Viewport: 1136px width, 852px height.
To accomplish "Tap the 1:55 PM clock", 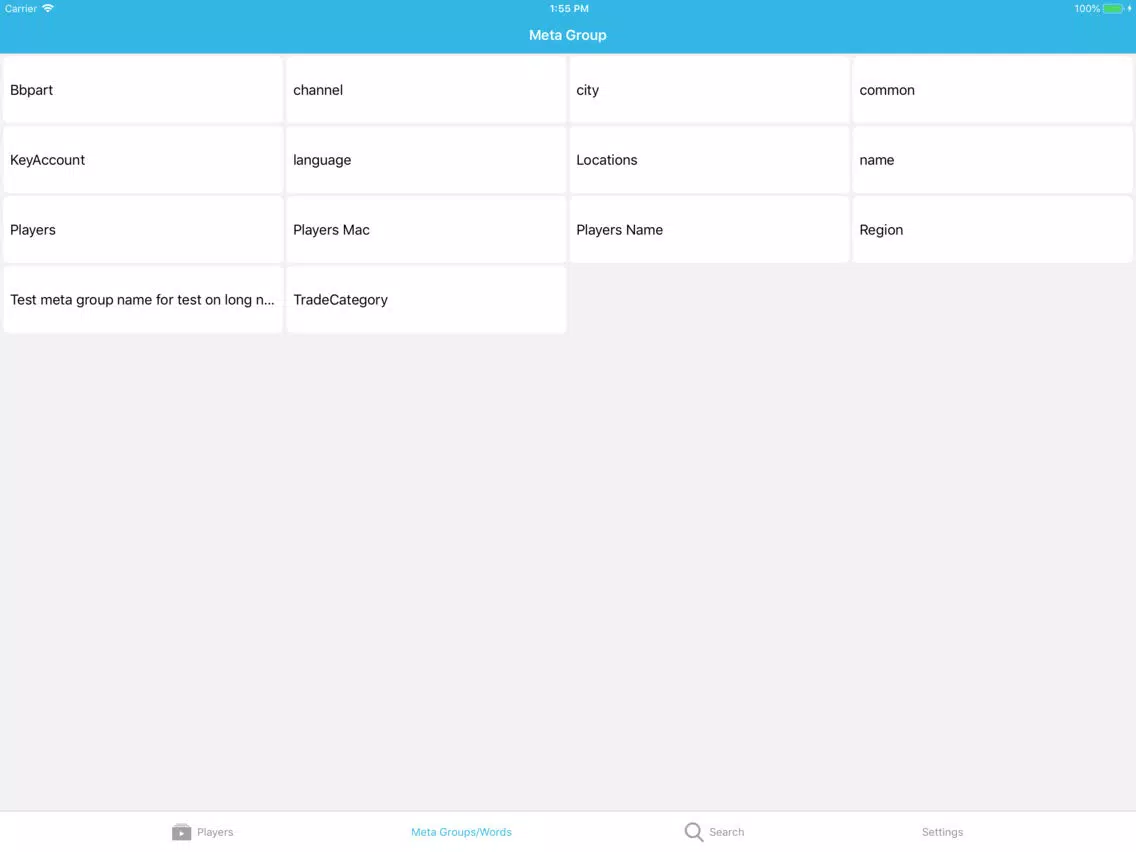I will pyautogui.click(x=569, y=9).
